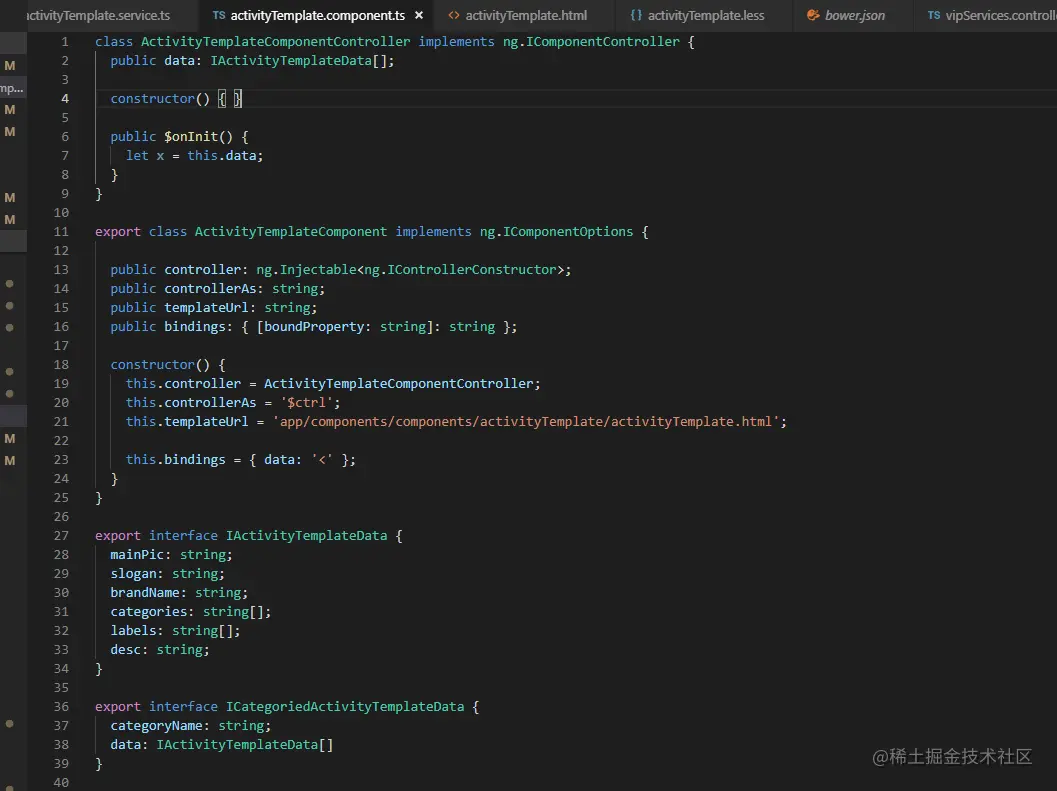Click 'slogan' on line 29
Image resolution: width=1057 pixels, height=791 pixels.
(x=133, y=573)
